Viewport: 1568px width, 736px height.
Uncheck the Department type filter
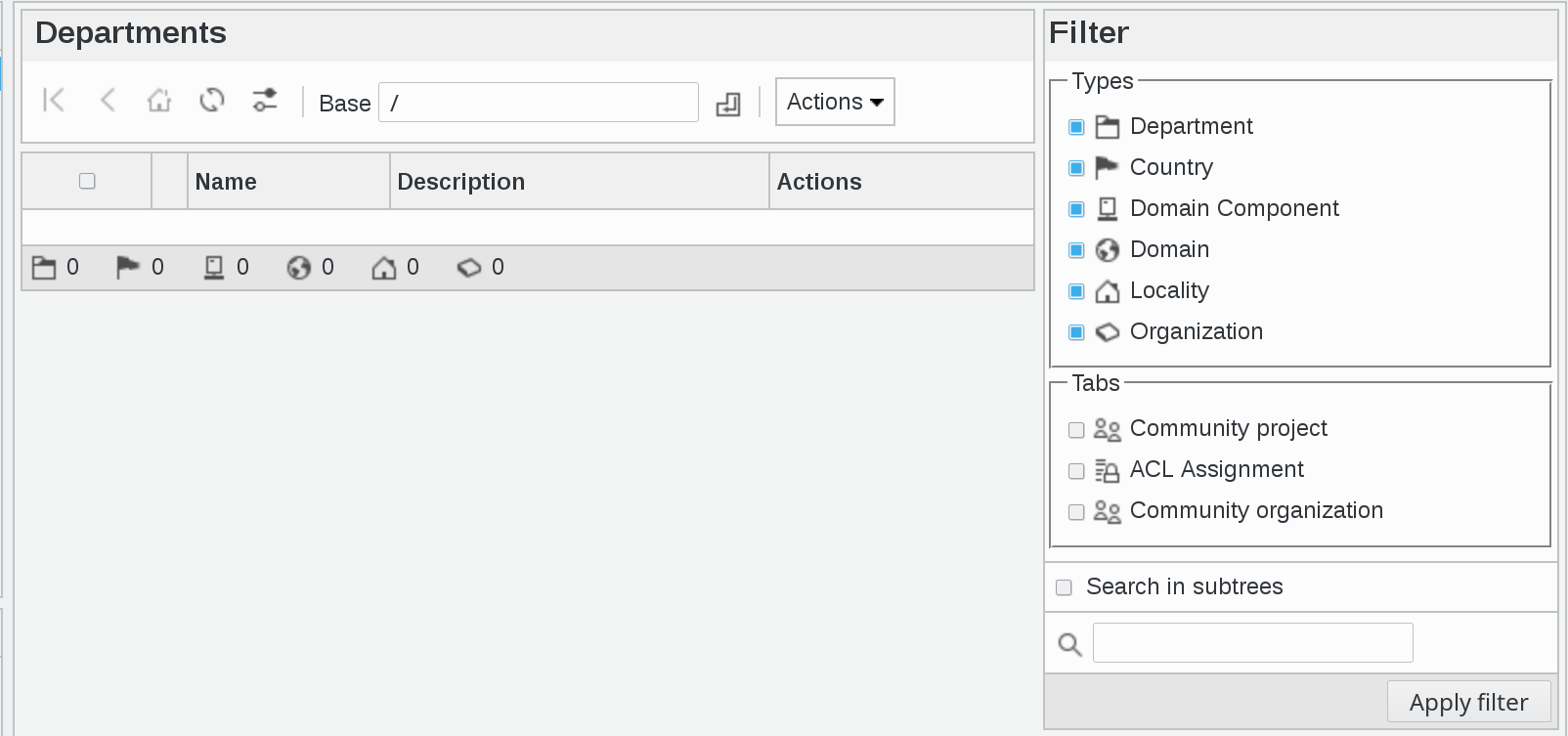click(x=1076, y=127)
